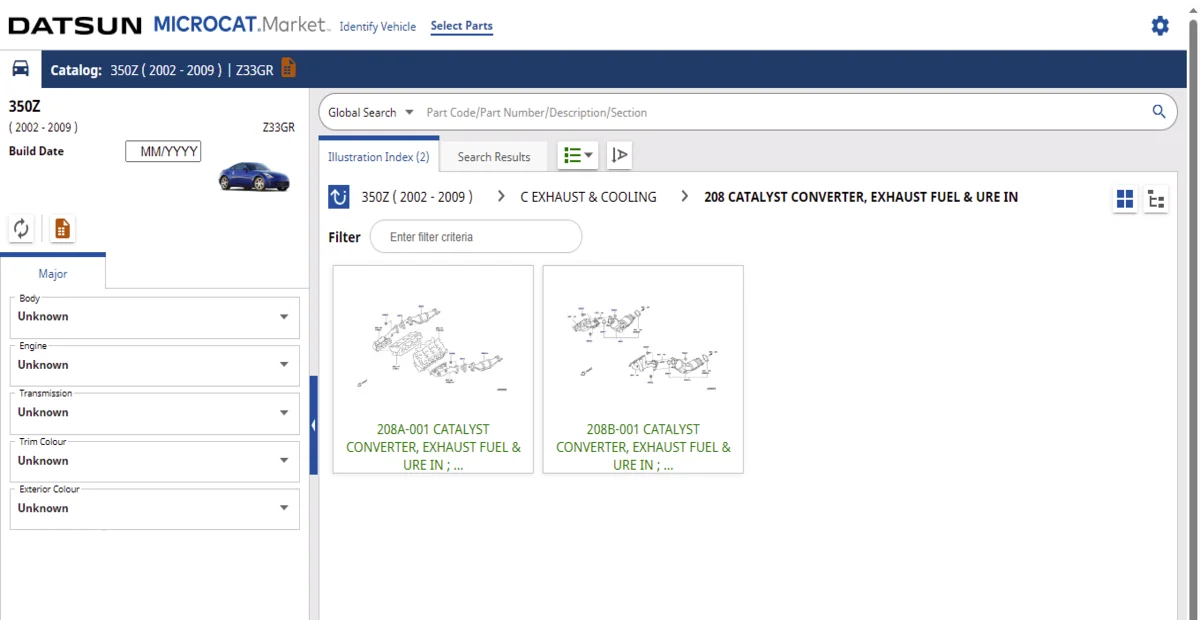Focus the Filter criteria input

tap(476, 237)
